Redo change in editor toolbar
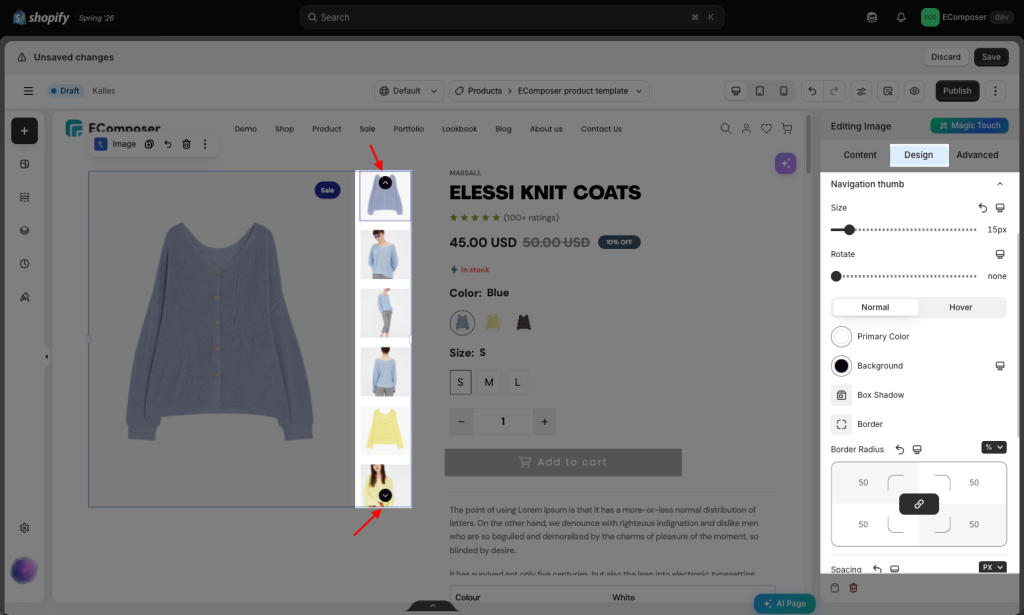Viewport: 1024px width, 615px height. (834, 91)
